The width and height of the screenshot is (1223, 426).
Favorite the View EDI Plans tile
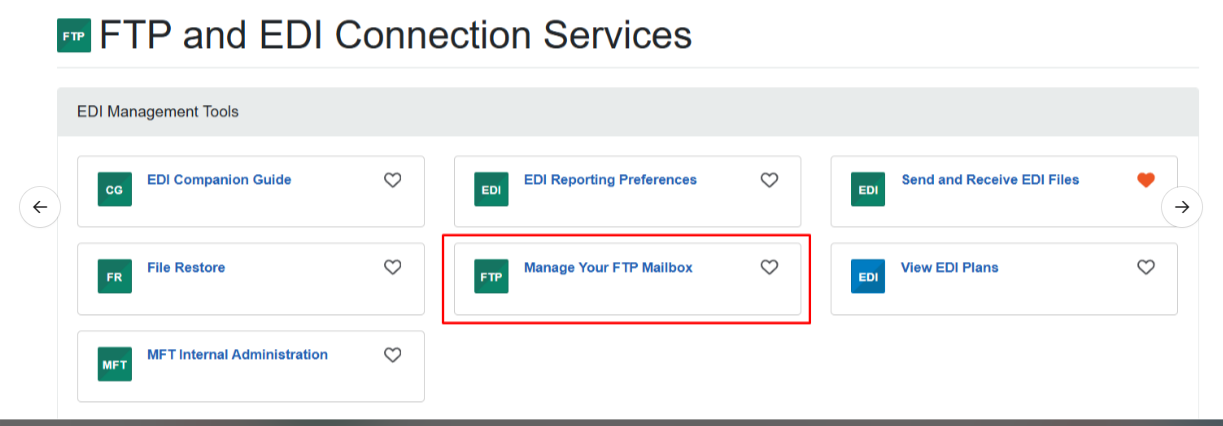pyautogui.click(x=1146, y=267)
